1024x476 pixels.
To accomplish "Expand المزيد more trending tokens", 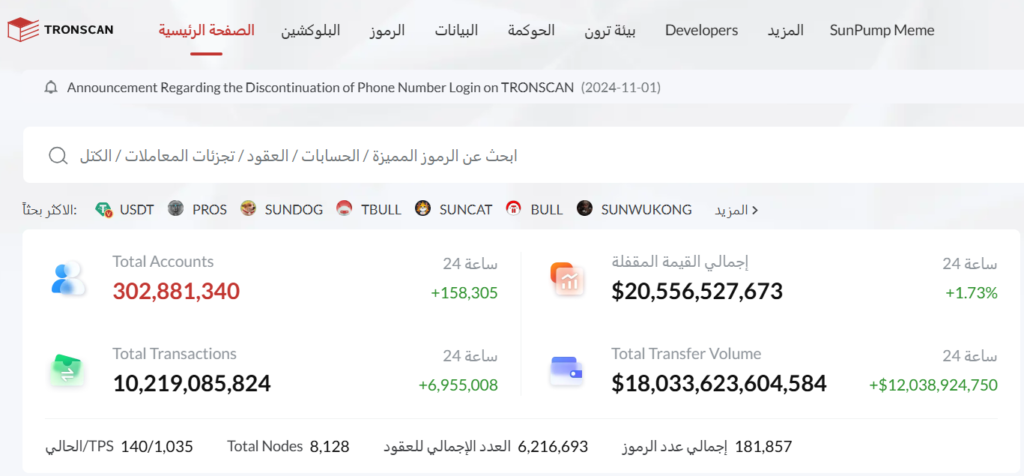I will coord(736,210).
